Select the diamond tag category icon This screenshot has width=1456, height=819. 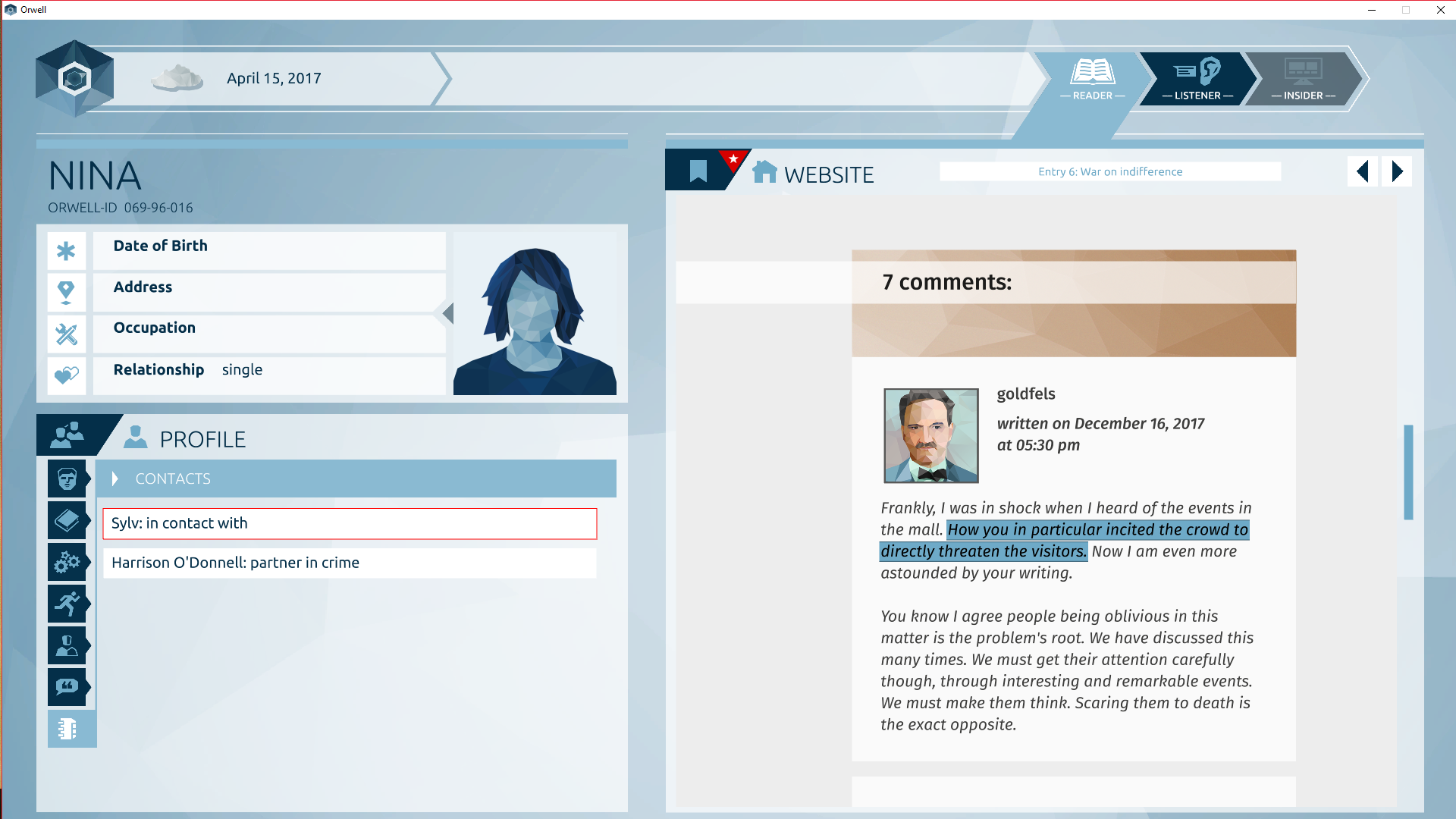pos(67,520)
